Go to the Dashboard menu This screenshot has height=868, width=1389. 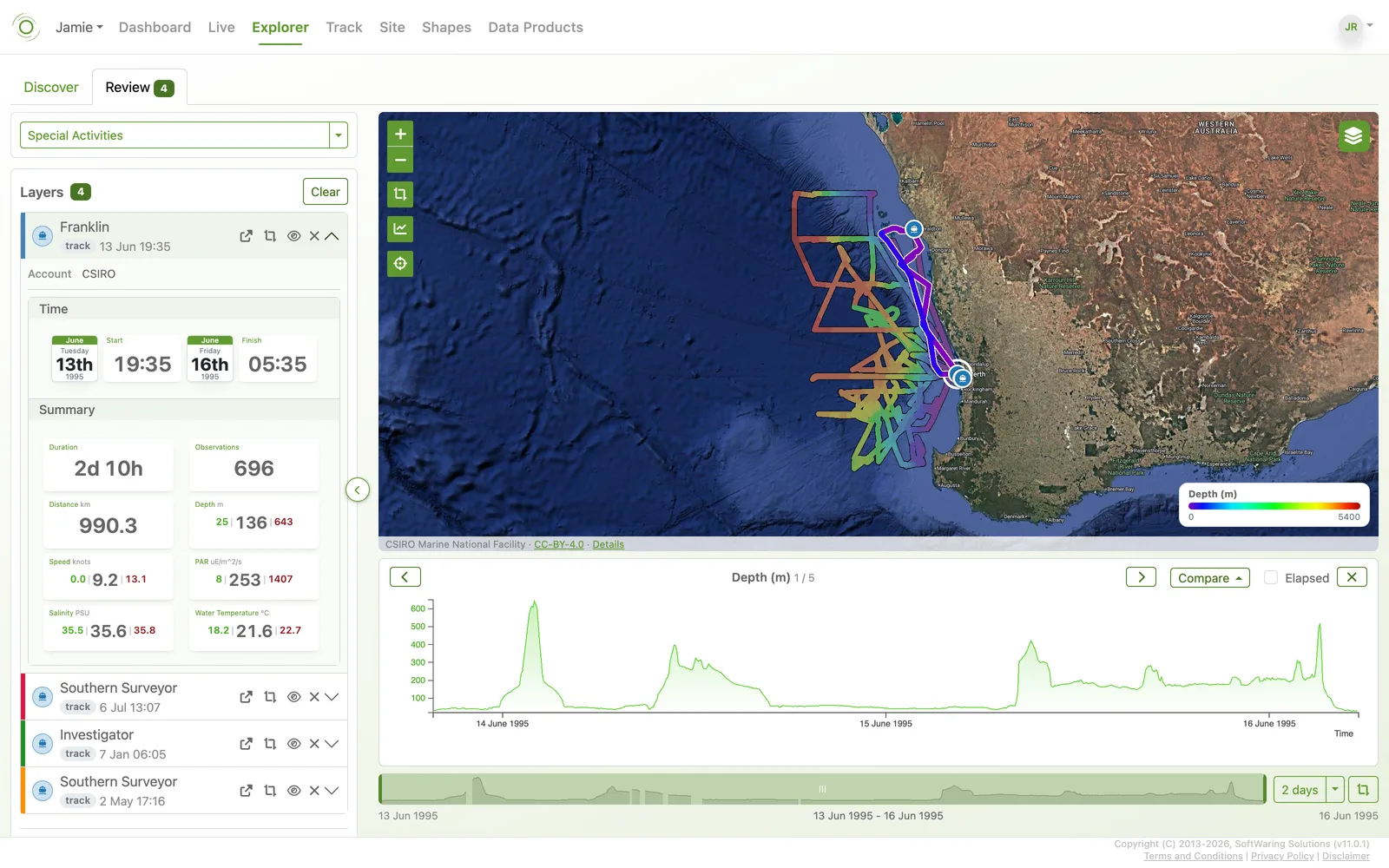pyautogui.click(x=155, y=27)
